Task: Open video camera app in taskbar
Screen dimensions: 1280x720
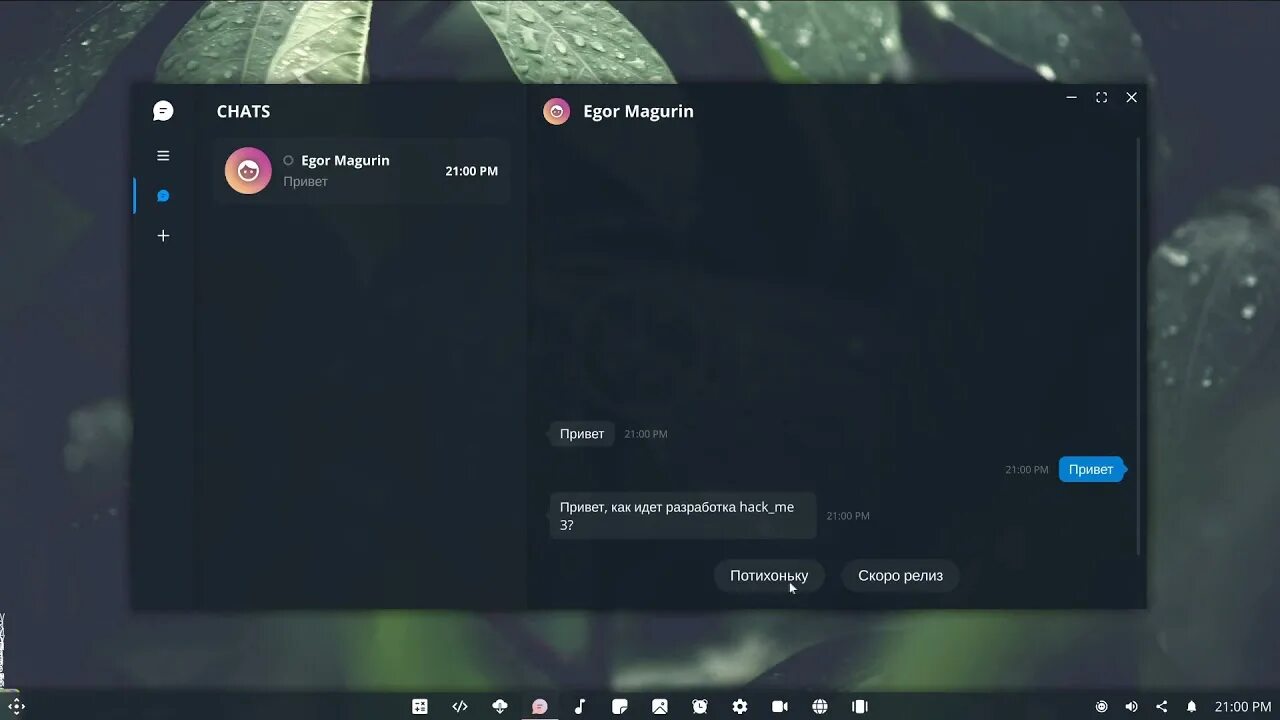Action: point(780,706)
